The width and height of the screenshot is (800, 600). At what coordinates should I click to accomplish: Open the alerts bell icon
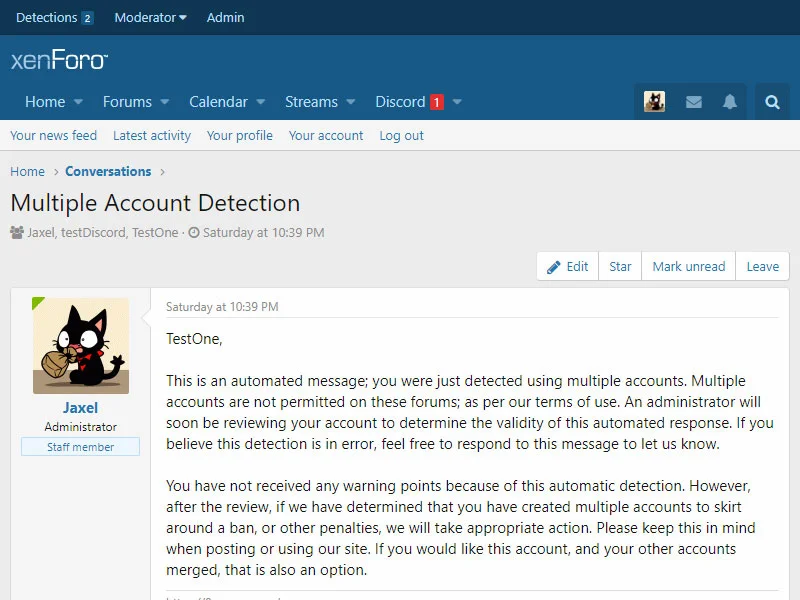(x=731, y=102)
